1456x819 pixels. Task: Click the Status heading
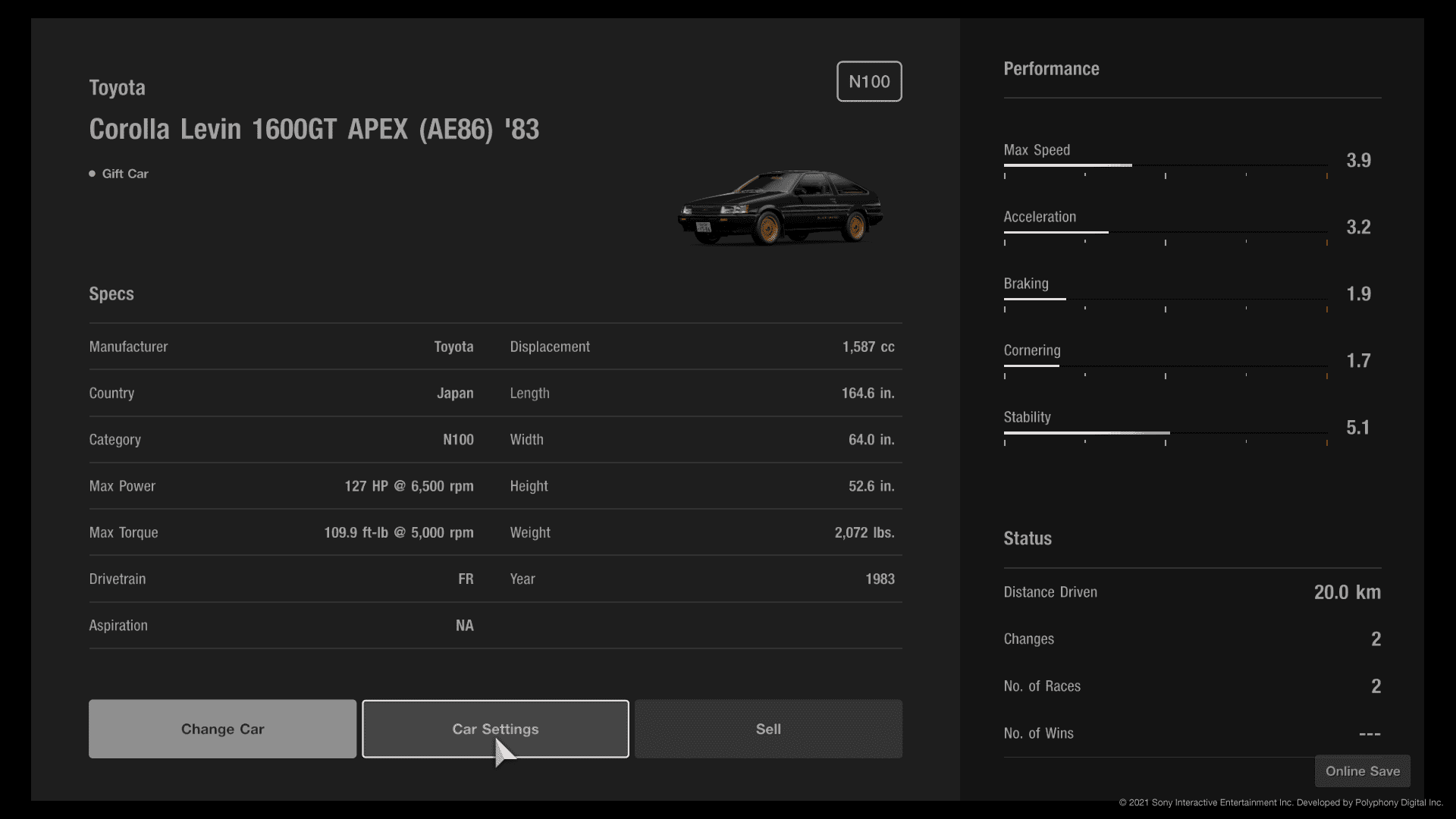(1028, 539)
